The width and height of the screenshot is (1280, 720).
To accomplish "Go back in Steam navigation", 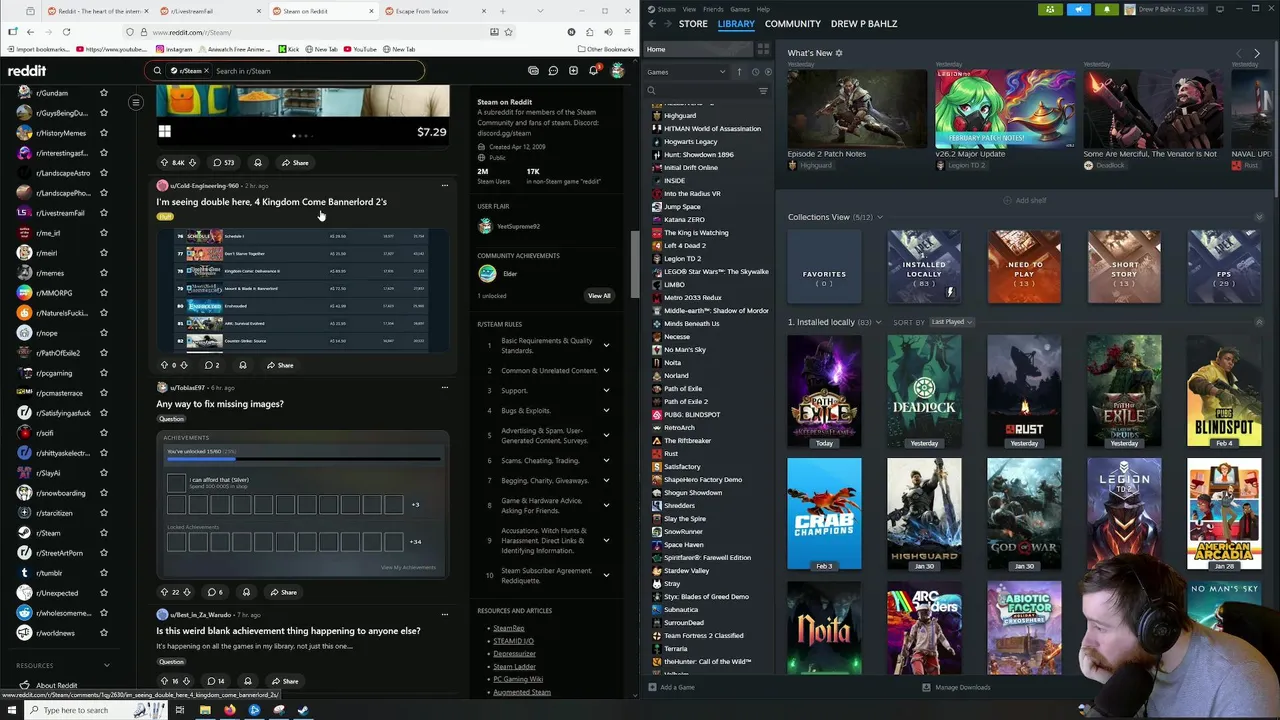I will 652,23.
